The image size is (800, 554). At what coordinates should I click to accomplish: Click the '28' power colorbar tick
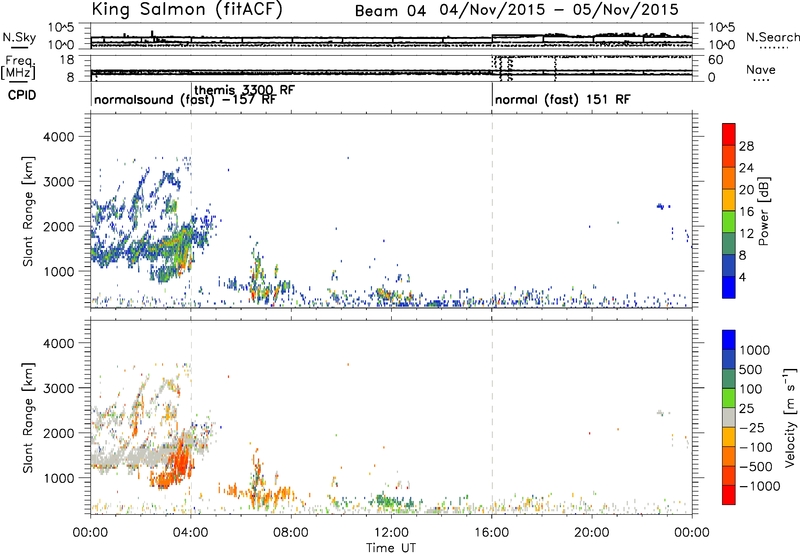(746, 146)
